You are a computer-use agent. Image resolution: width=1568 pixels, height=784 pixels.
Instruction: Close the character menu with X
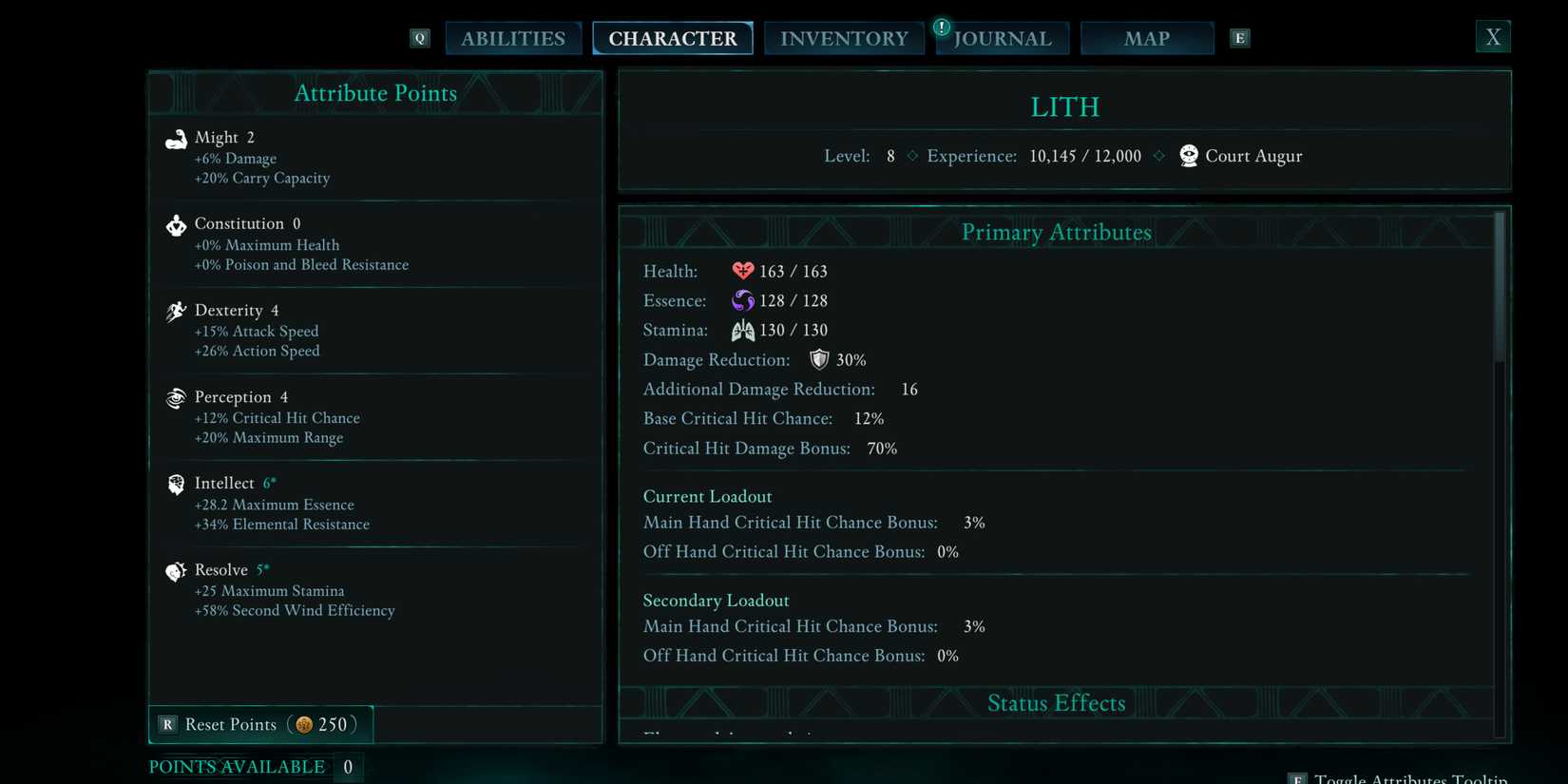[1493, 37]
